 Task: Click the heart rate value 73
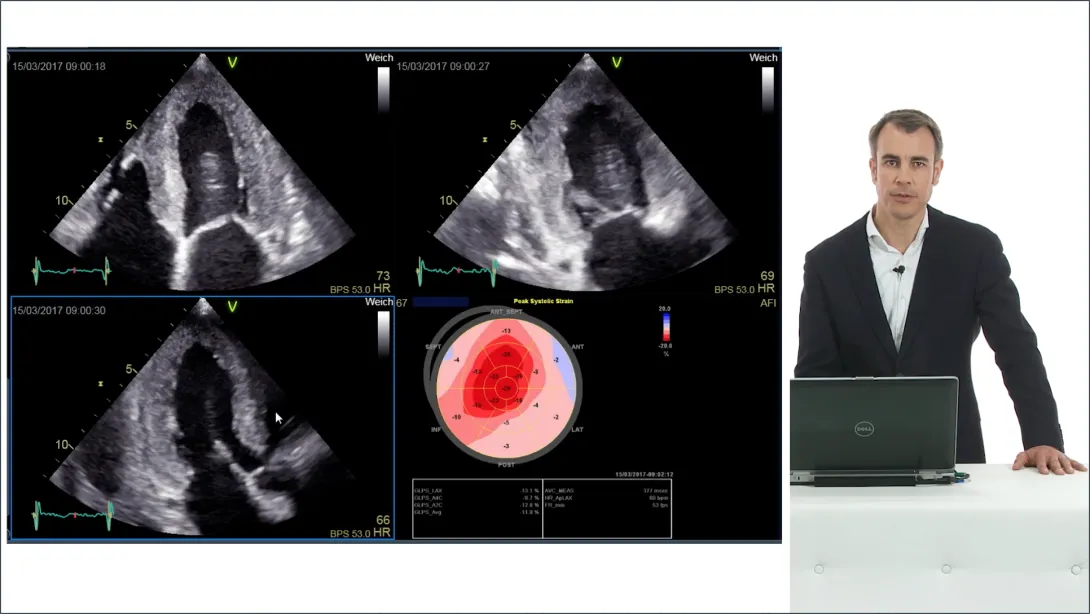383,276
